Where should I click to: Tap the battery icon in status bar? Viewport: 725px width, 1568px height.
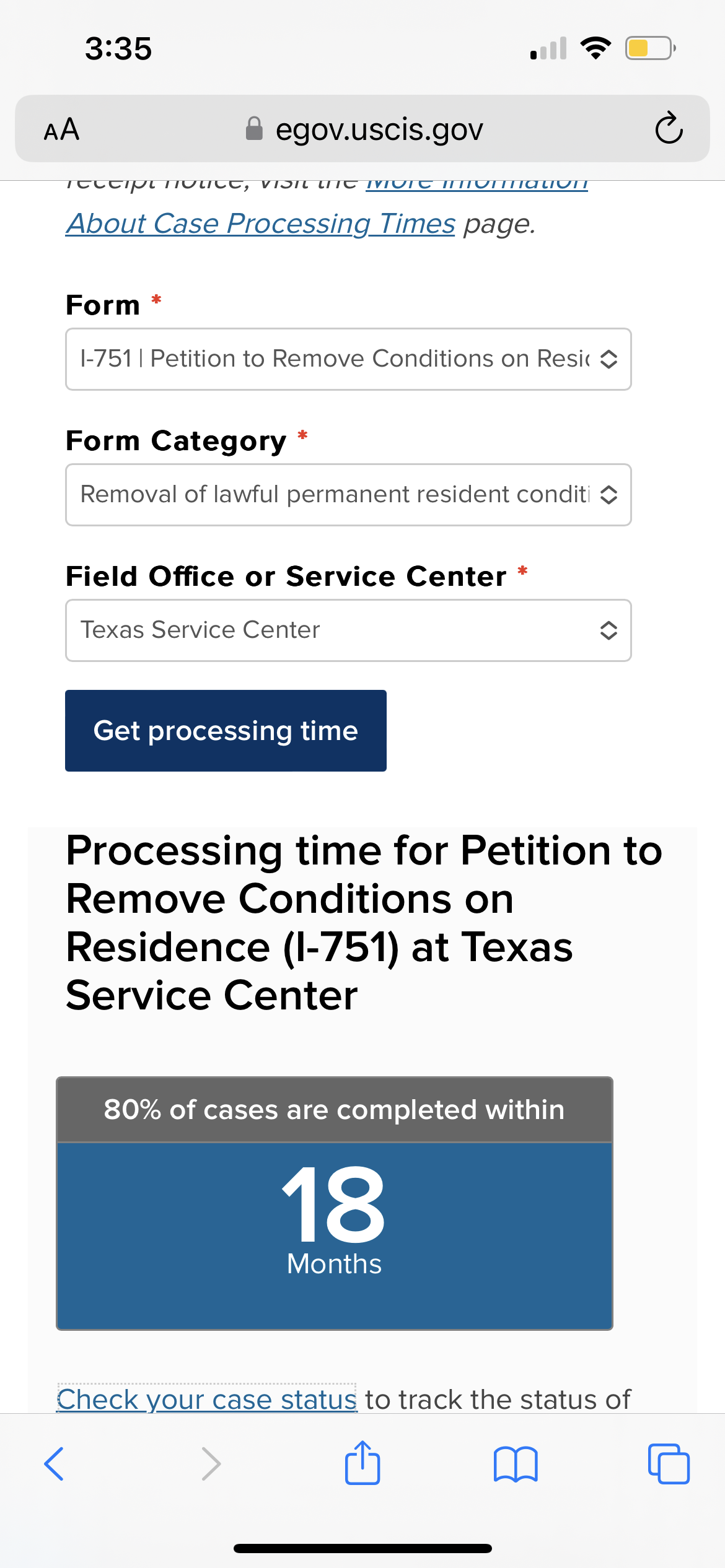(x=650, y=48)
